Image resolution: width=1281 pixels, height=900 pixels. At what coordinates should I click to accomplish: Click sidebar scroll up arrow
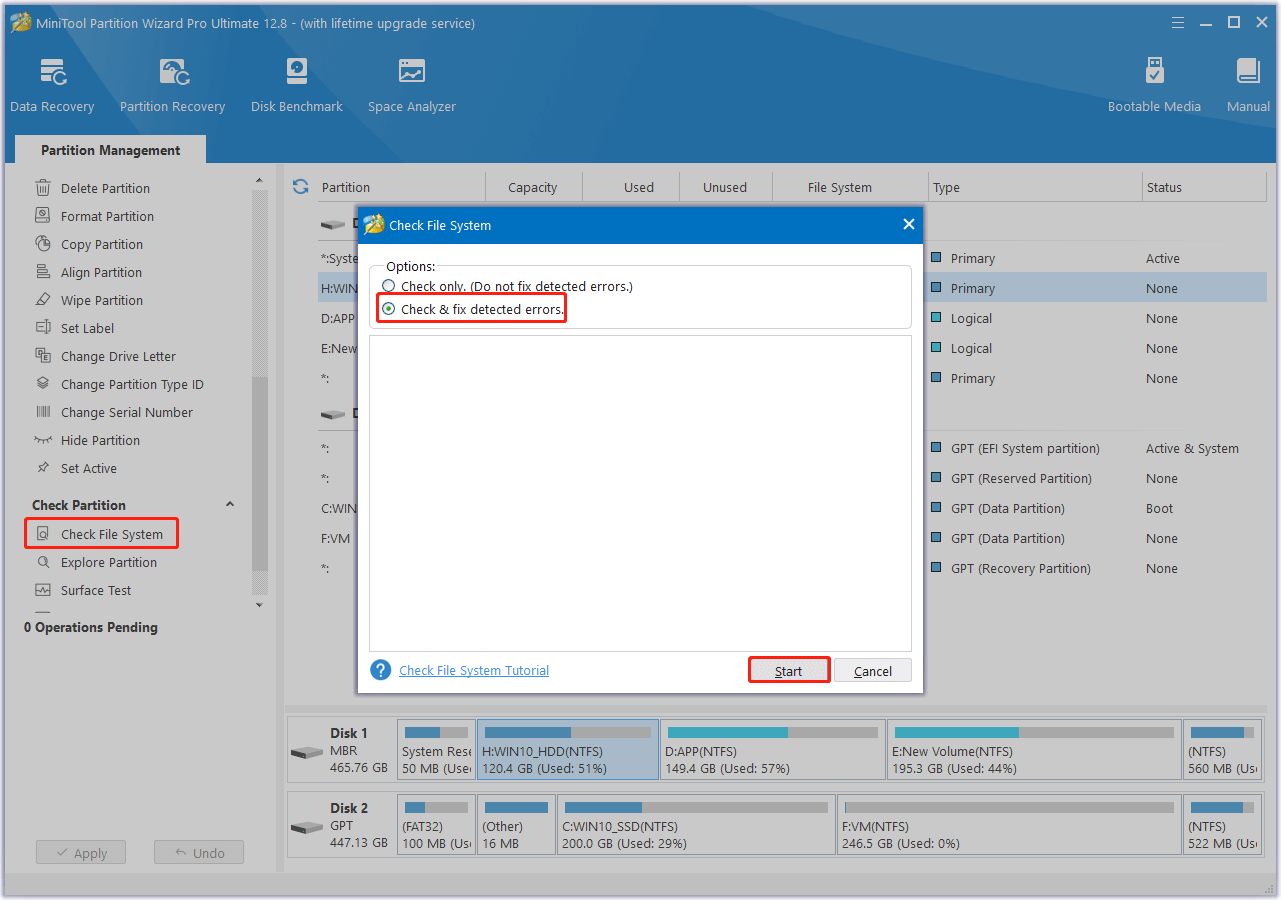tap(260, 181)
